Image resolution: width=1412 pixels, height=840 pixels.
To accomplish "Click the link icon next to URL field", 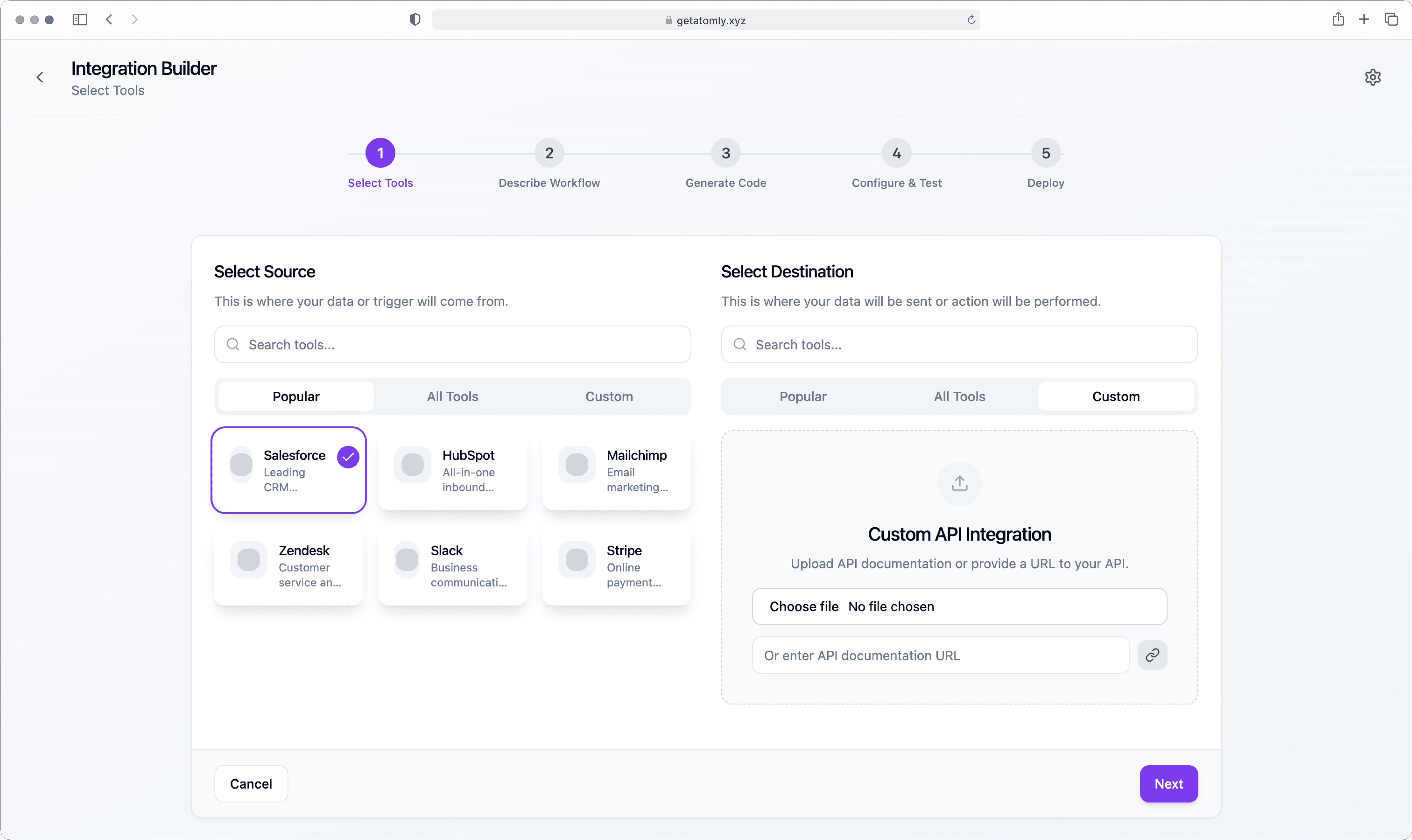I will click(1152, 655).
